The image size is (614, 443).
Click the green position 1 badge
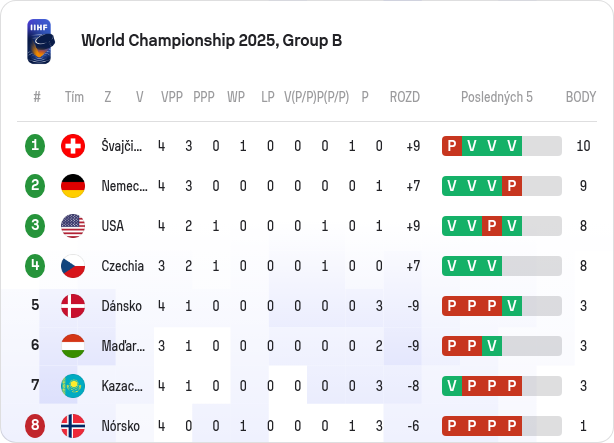[x=35, y=146]
